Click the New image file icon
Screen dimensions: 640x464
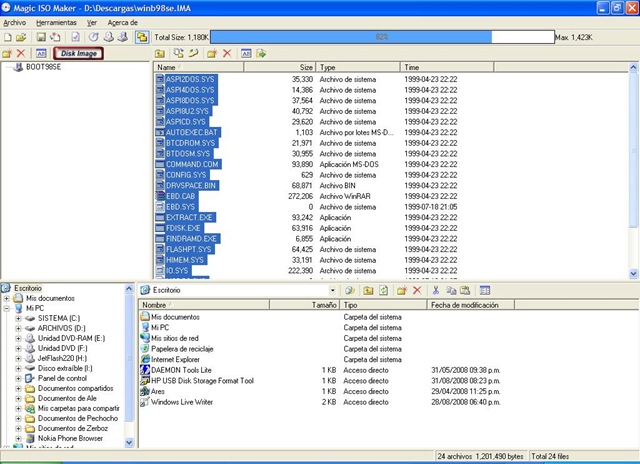coord(8,37)
